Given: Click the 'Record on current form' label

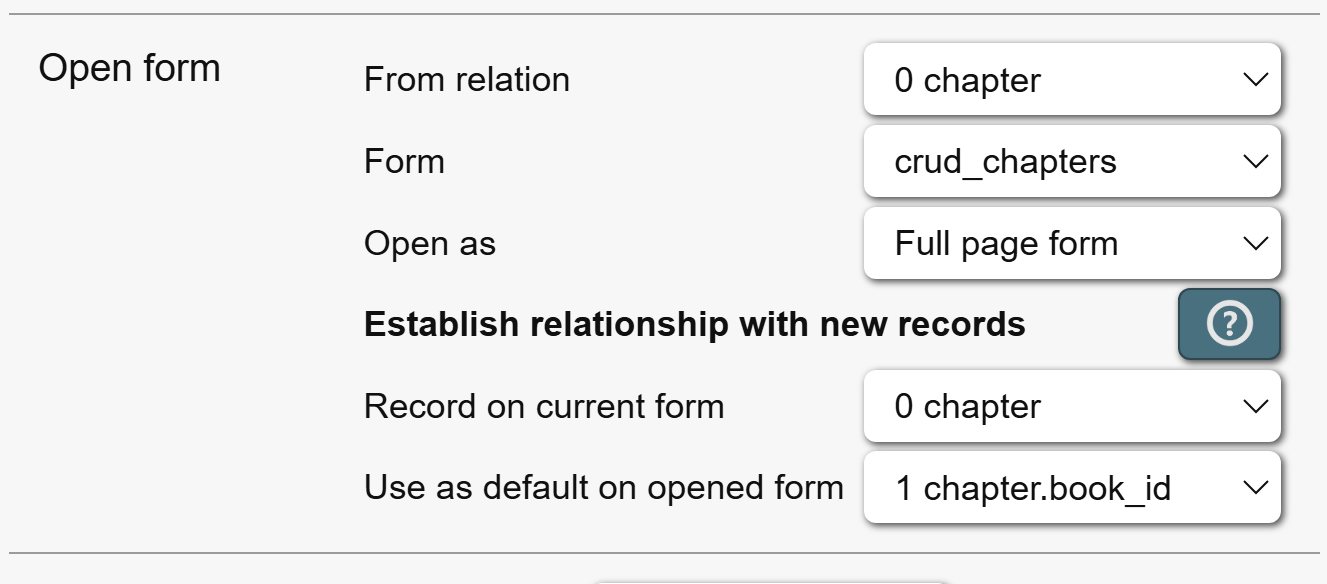Looking at the screenshot, I should coord(544,407).
